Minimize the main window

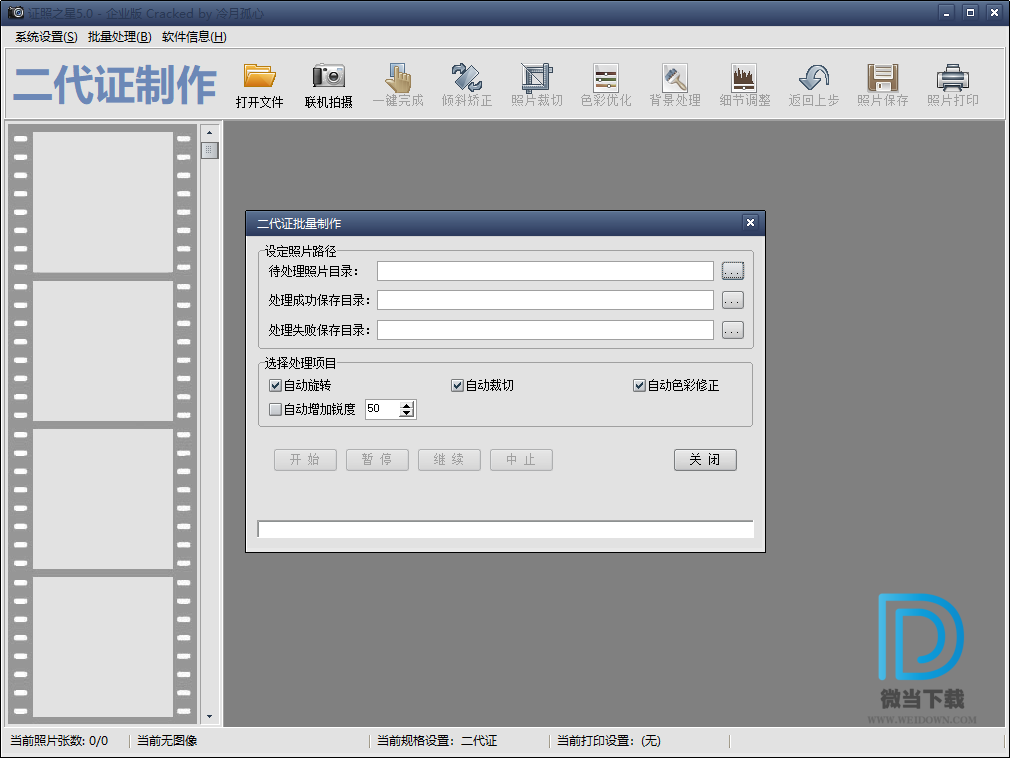(946, 12)
